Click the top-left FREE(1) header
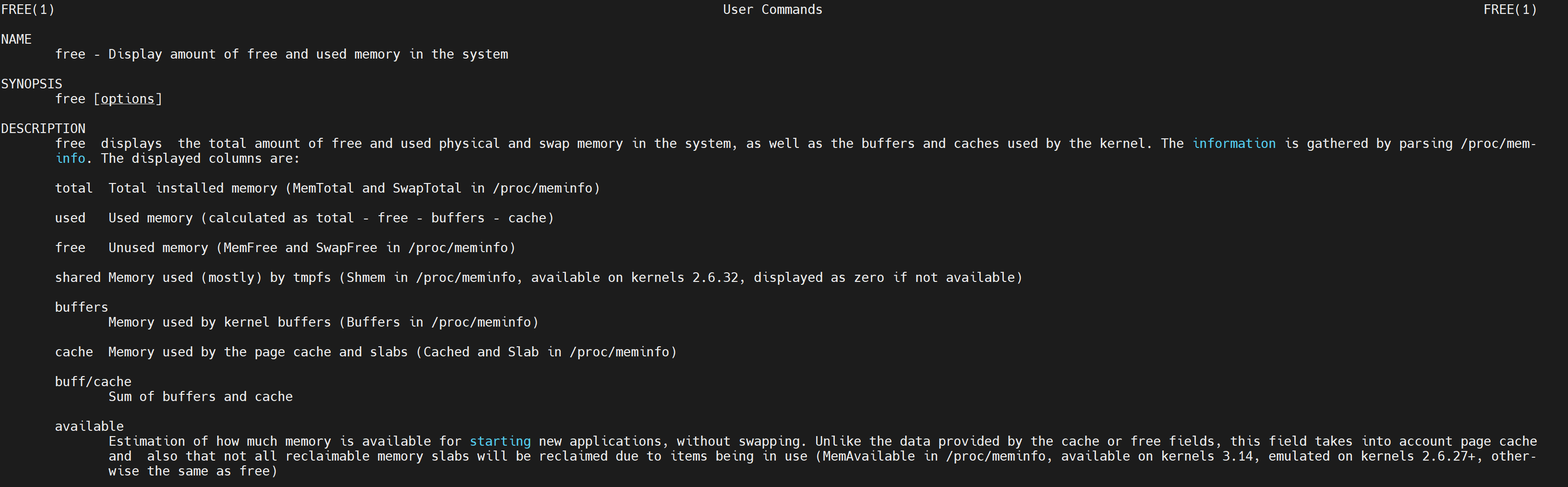1568x487 pixels. coord(28,10)
